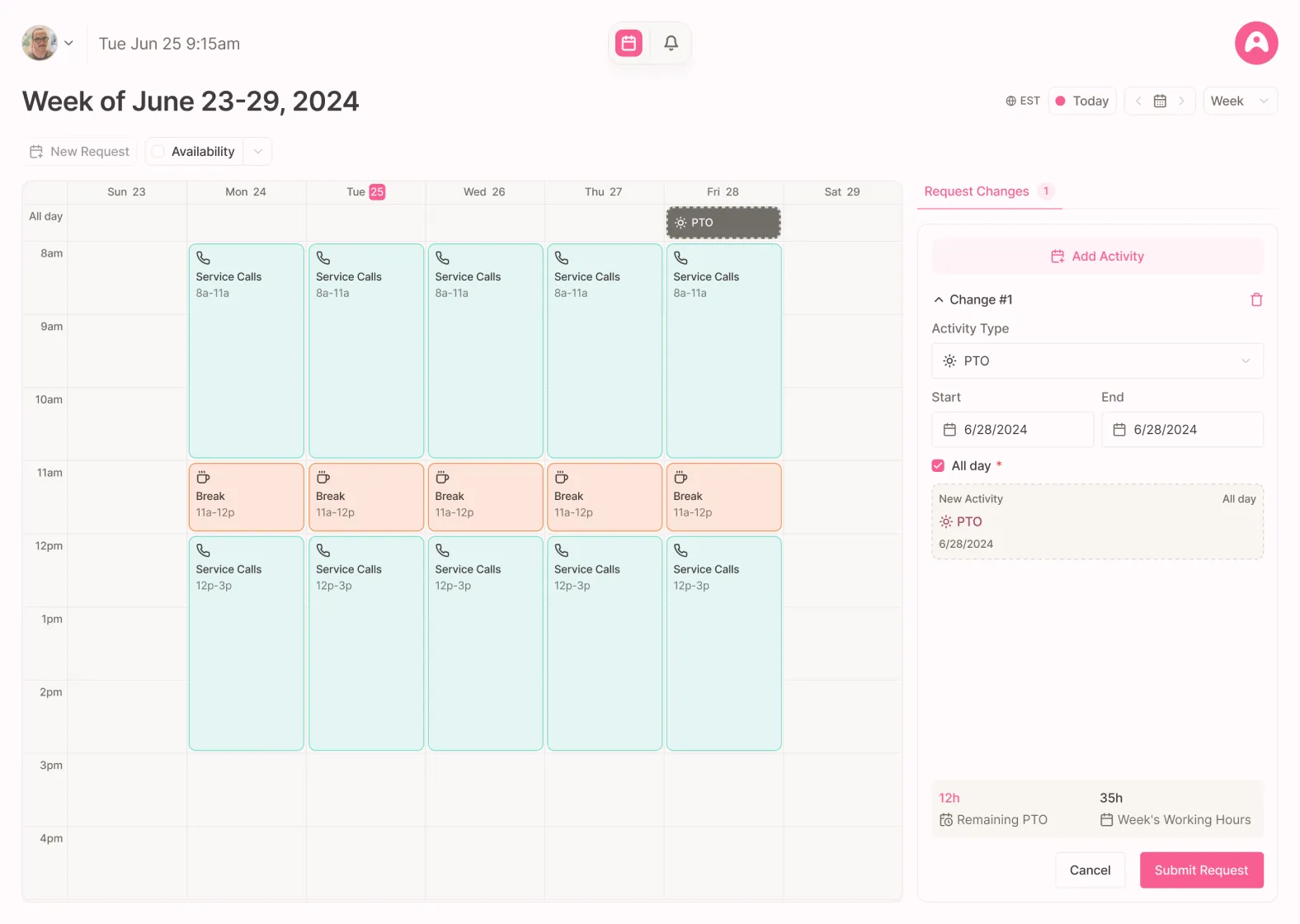Click the EST timezone globe icon
Screen dimensions: 1300x924
[1012, 101]
